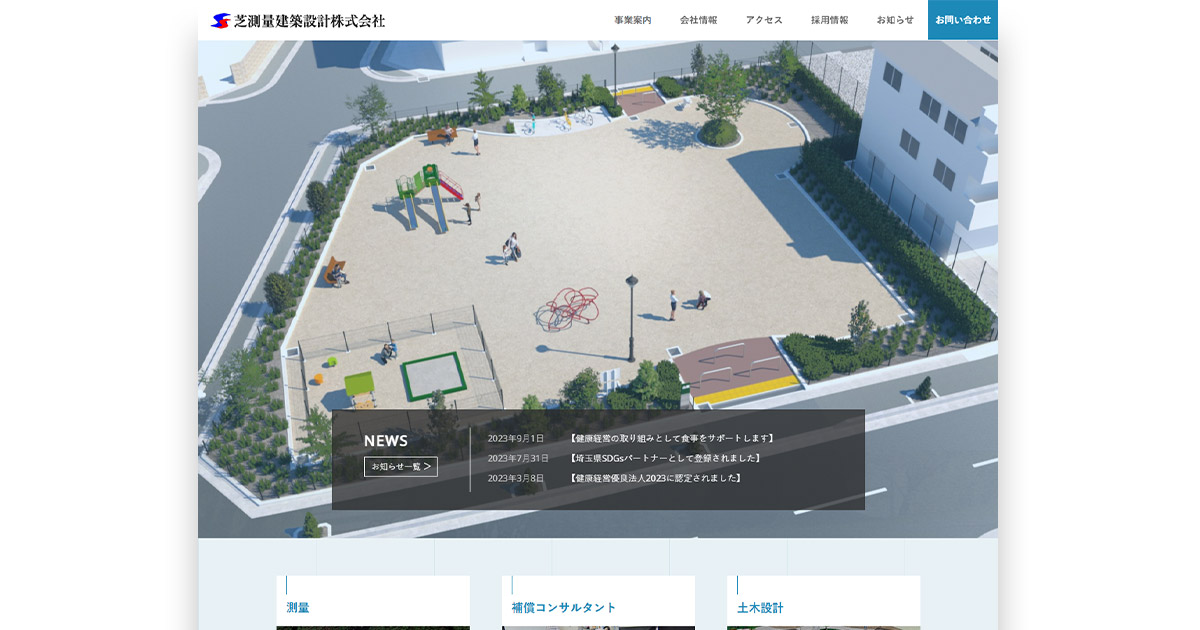
Task: Click the red S emblem in the logo
Action: 221,20
